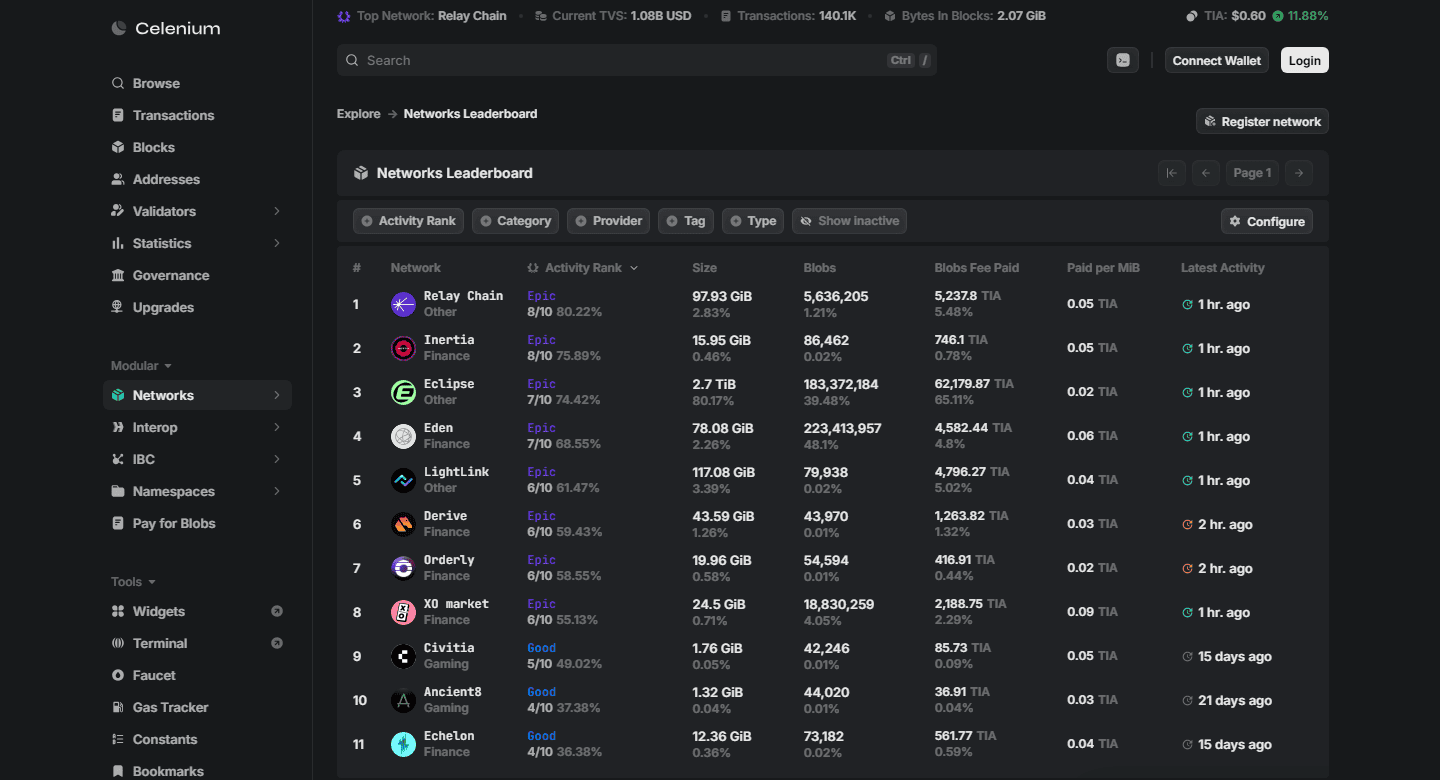
Task: Open Gas Tracker in the sidebar
Action: pyautogui.click(x=197, y=707)
